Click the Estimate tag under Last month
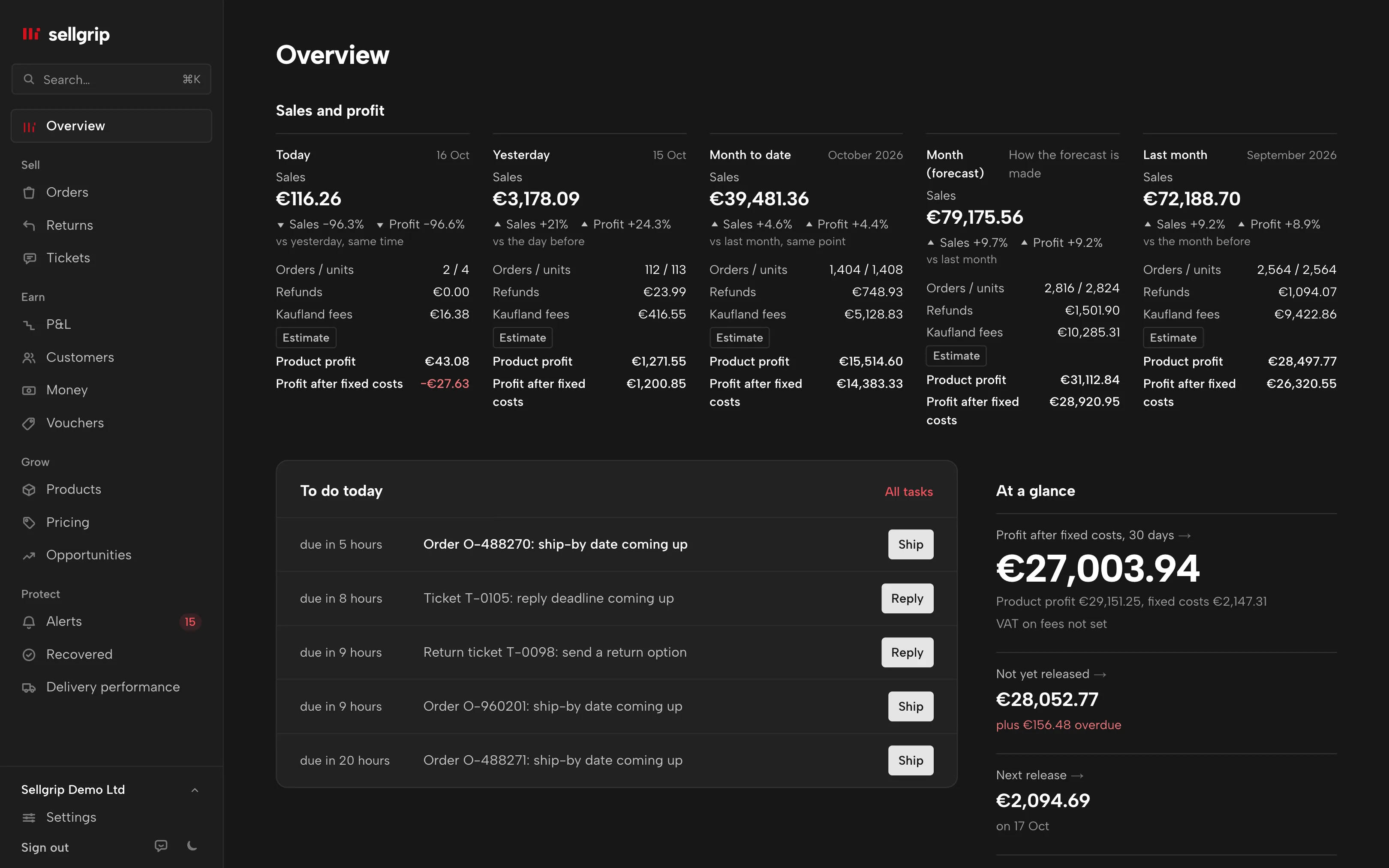This screenshot has height=868, width=1389. point(1173,338)
